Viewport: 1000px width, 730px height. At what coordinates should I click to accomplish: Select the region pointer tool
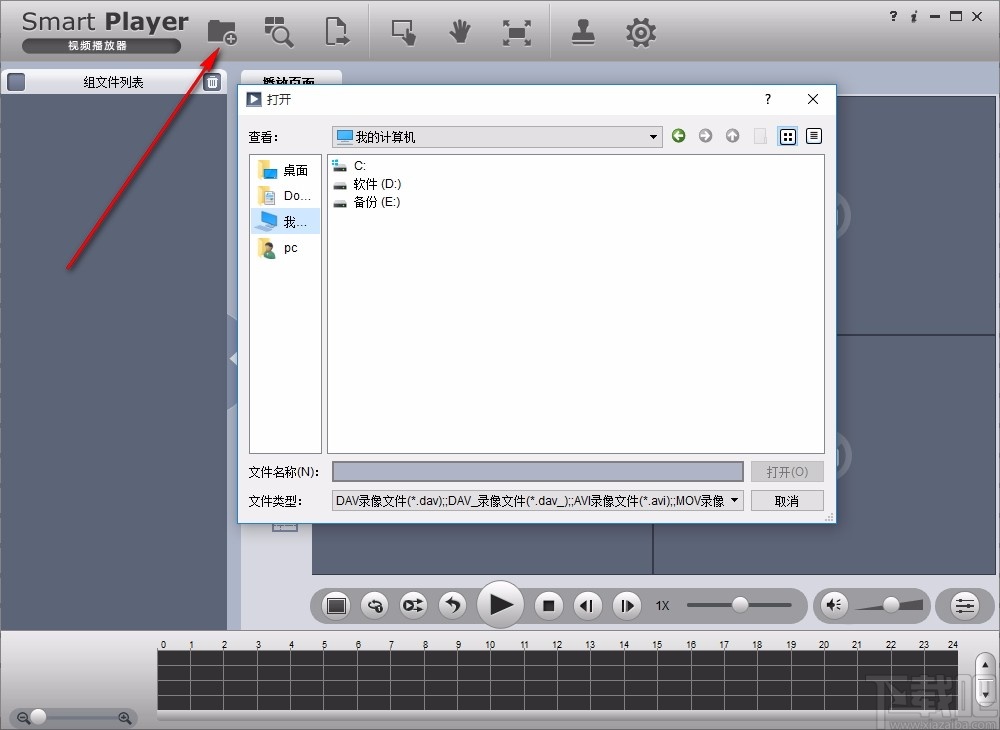[403, 32]
